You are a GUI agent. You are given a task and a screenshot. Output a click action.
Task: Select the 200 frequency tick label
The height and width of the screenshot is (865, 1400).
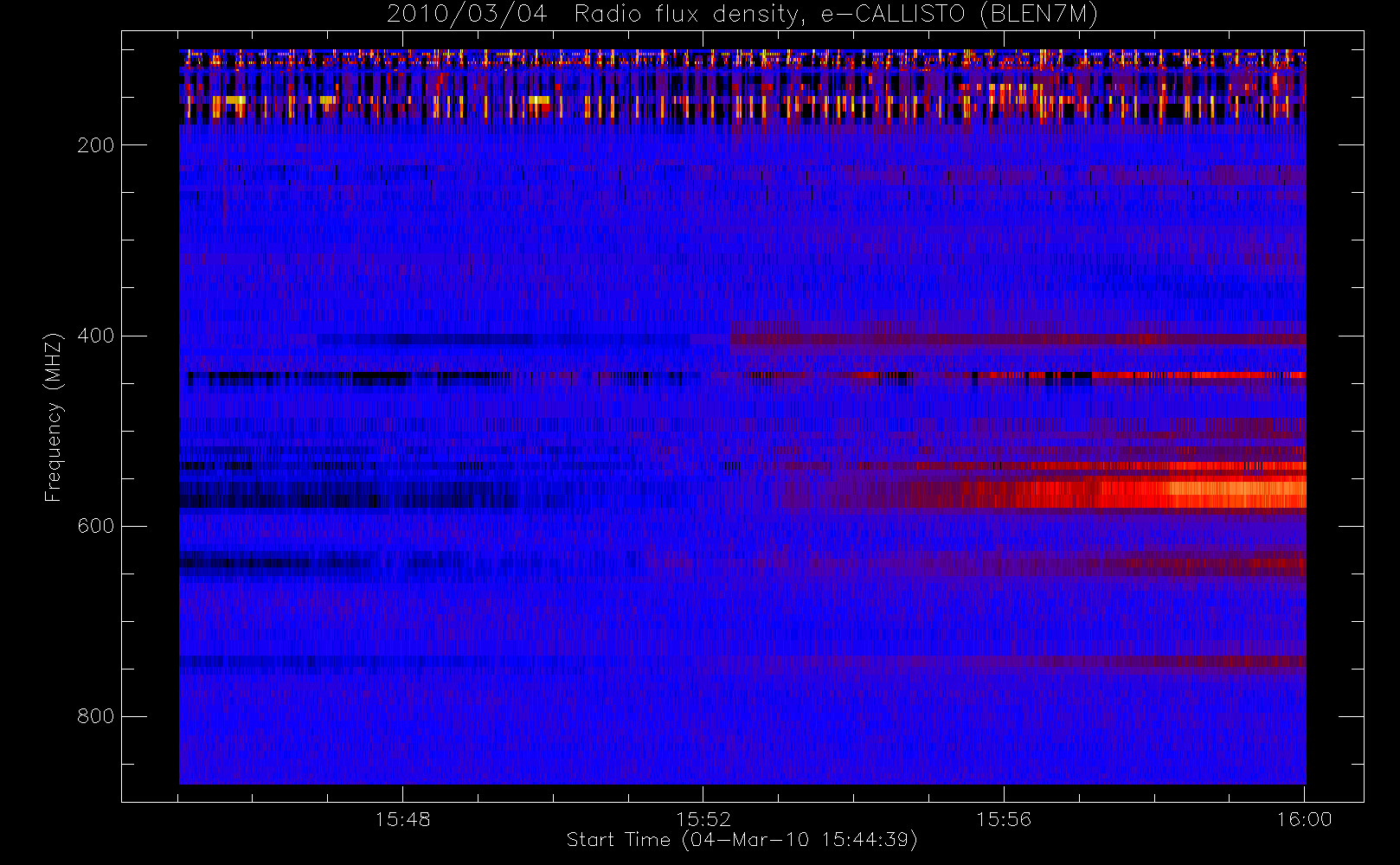tap(95, 145)
